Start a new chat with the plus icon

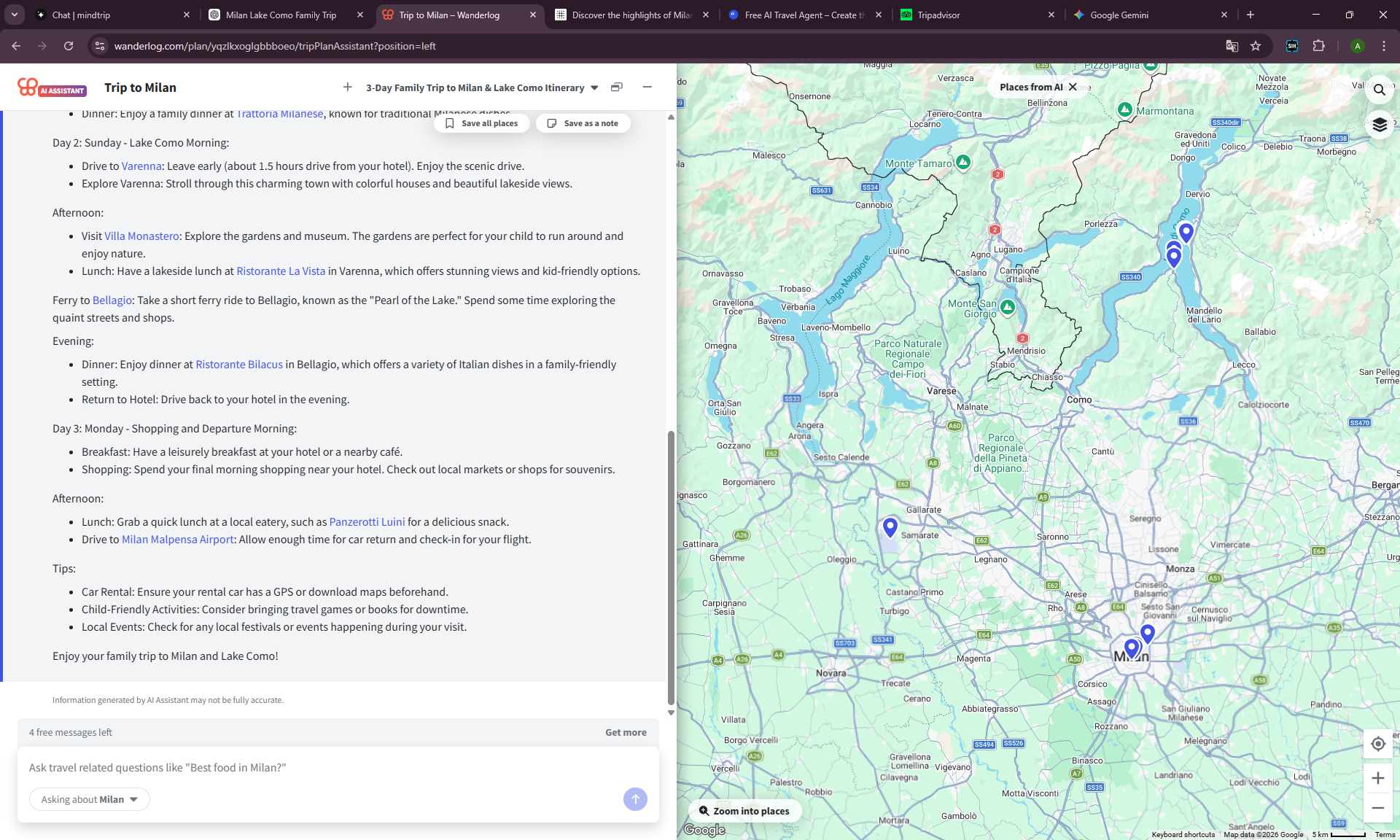[x=349, y=87]
